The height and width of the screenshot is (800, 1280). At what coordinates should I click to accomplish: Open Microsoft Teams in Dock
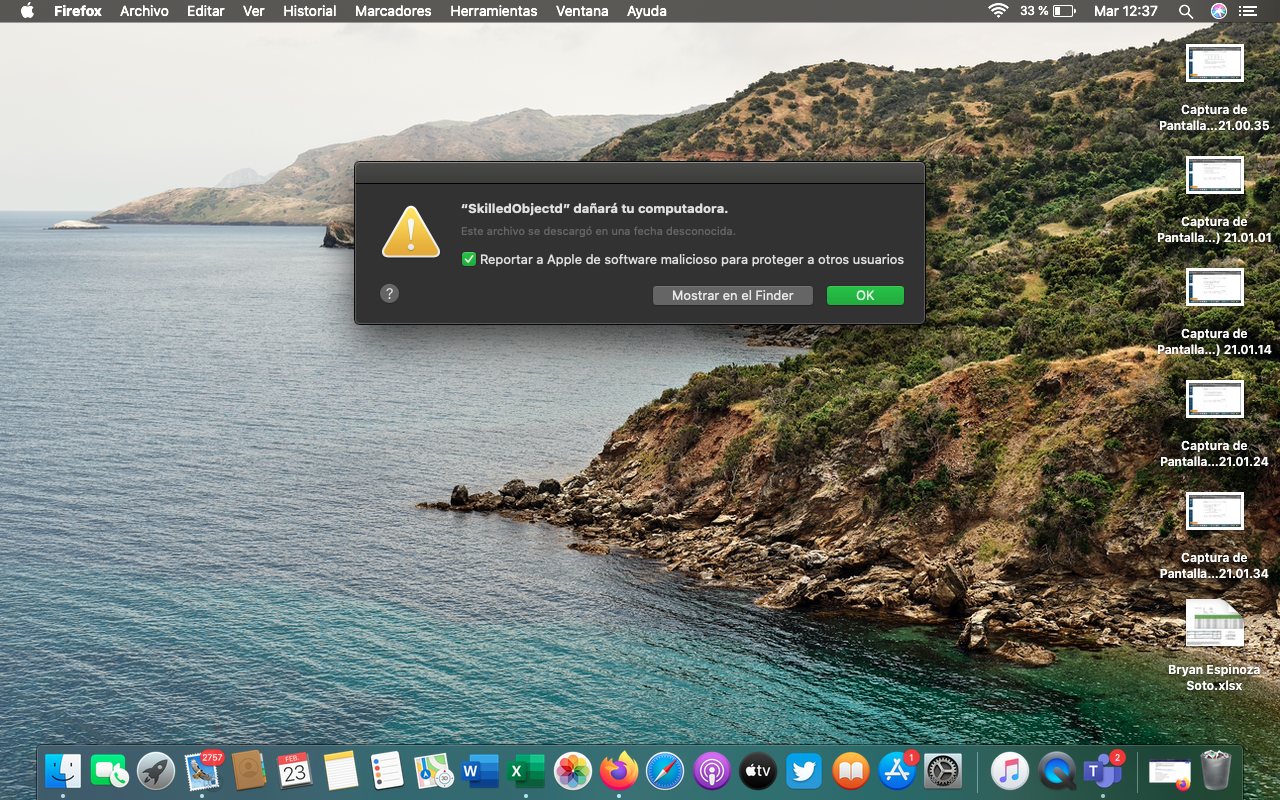[x=1102, y=771]
